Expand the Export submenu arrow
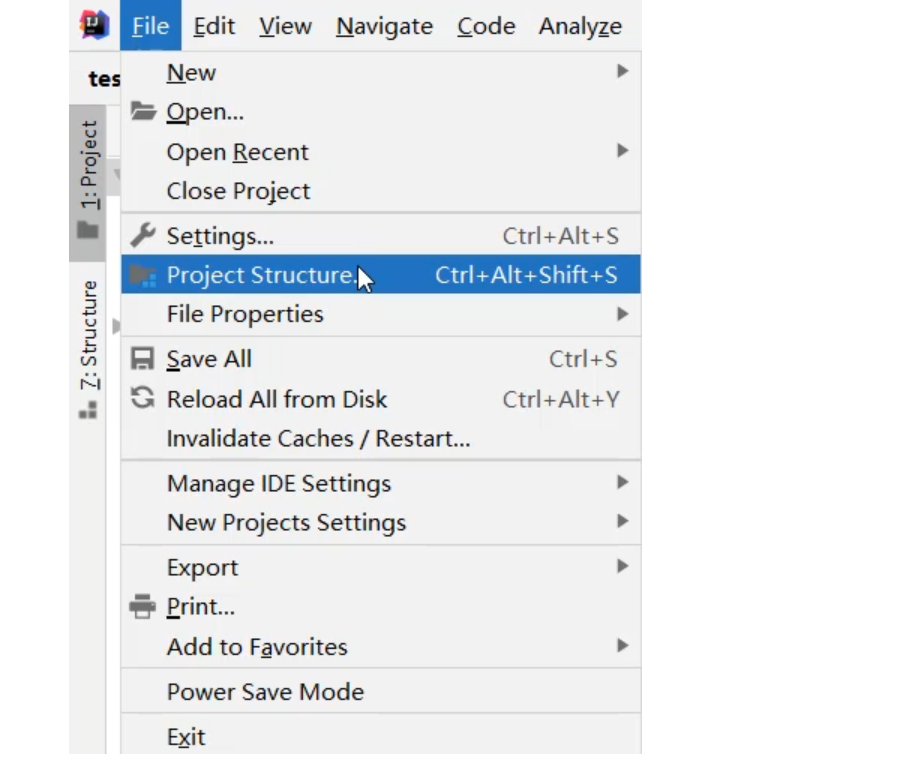The width and height of the screenshot is (924, 759). click(x=622, y=567)
